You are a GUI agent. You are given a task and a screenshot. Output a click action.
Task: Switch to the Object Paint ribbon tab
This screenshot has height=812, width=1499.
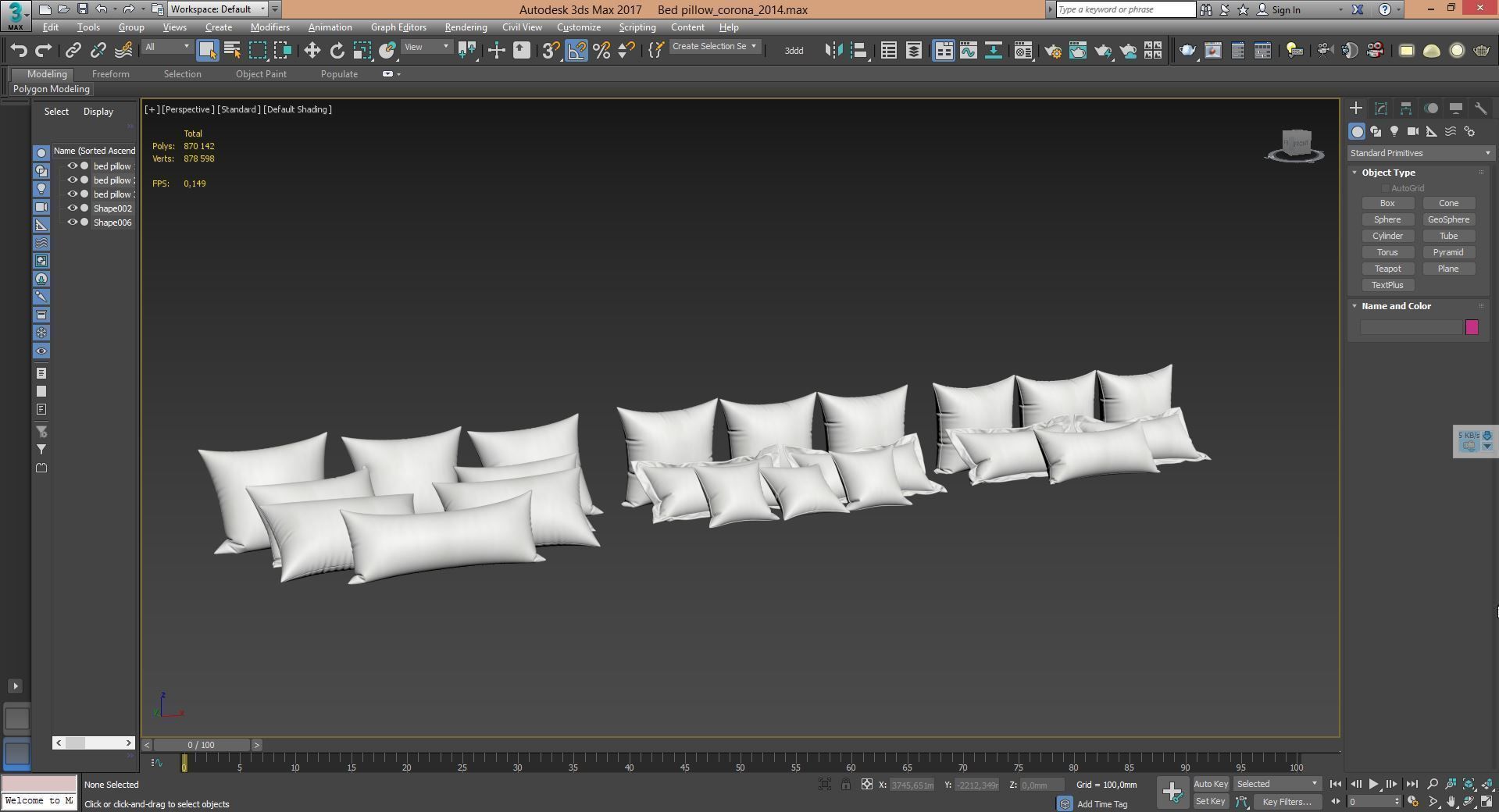click(261, 74)
